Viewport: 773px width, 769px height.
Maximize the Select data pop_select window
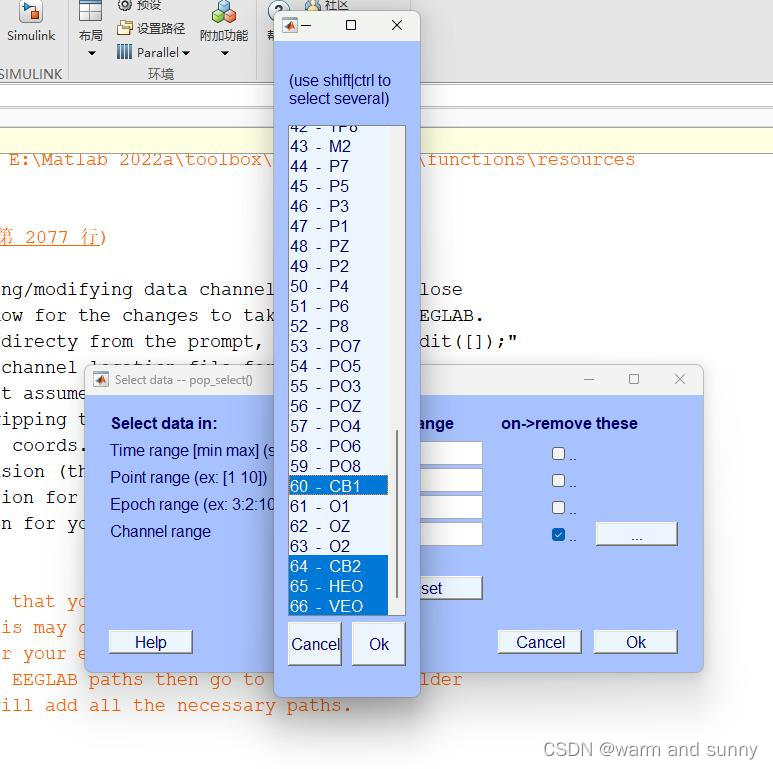[634, 379]
